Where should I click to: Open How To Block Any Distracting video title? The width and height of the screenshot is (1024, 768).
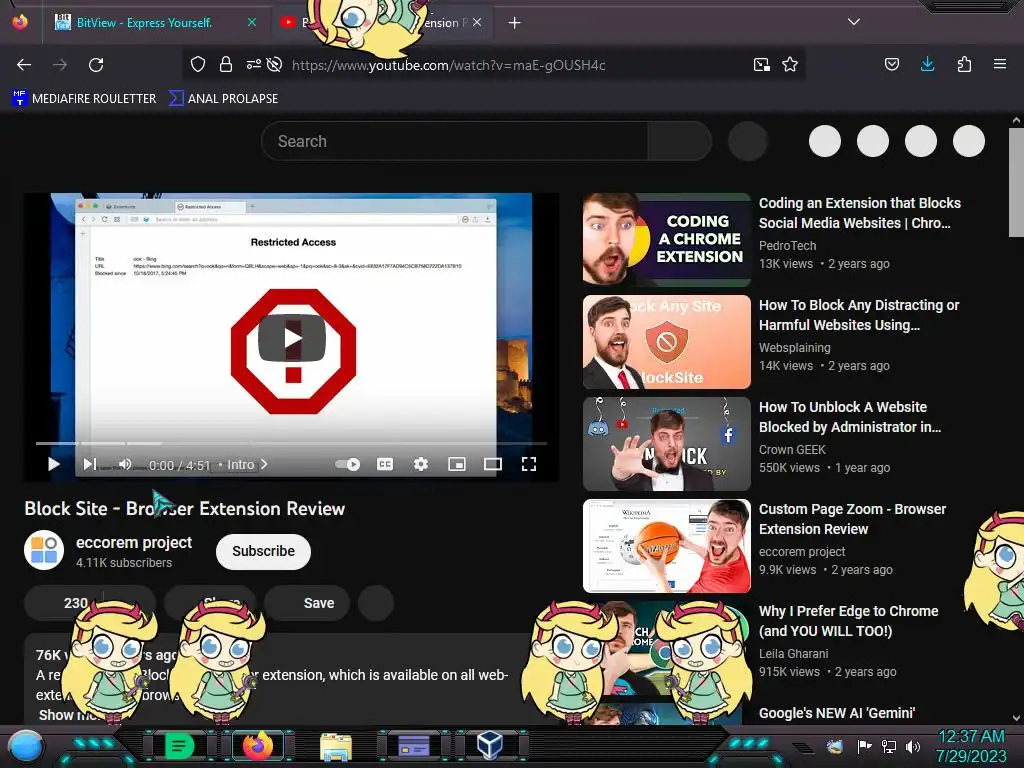click(859, 315)
